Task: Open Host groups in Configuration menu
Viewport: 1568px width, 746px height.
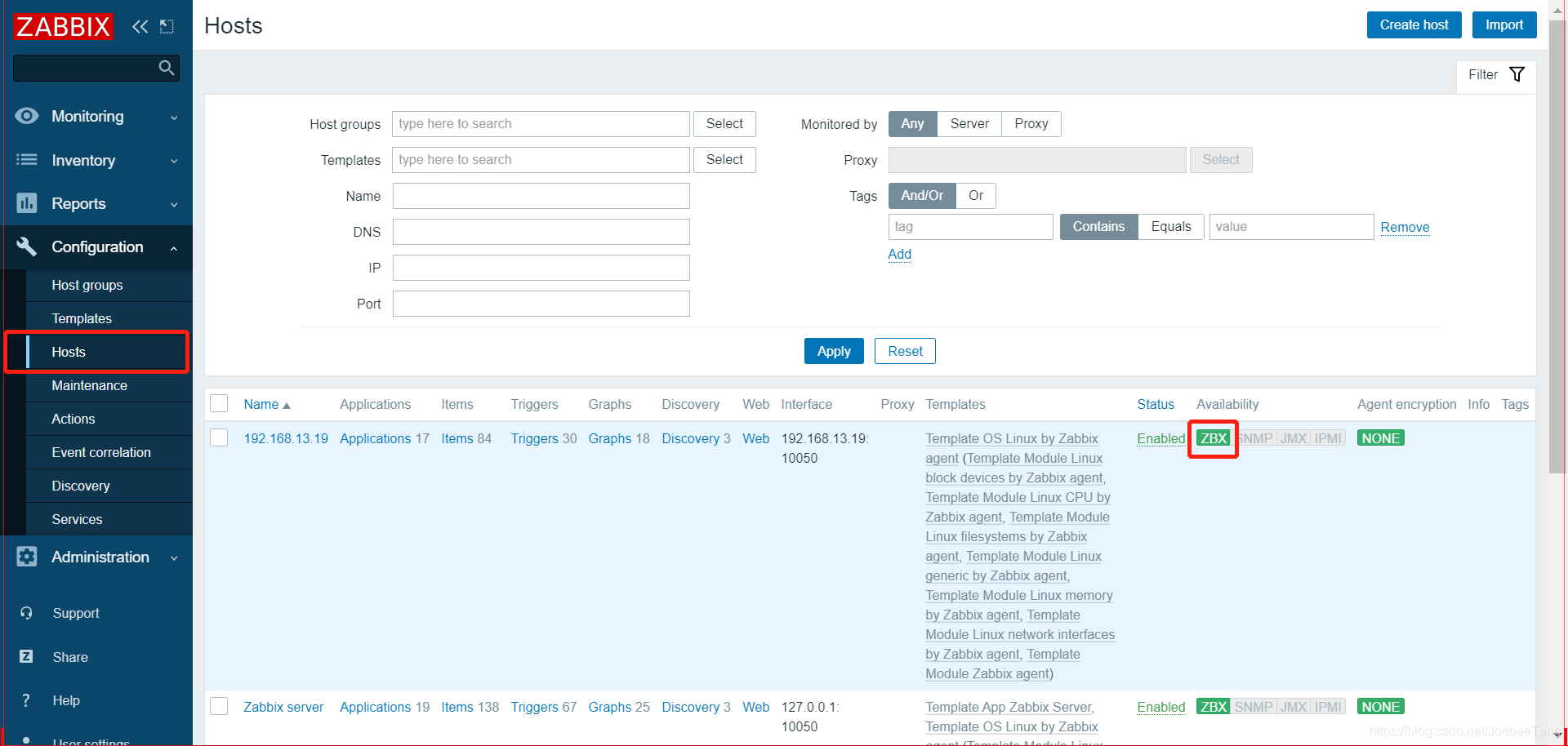Action: pos(109,285)
